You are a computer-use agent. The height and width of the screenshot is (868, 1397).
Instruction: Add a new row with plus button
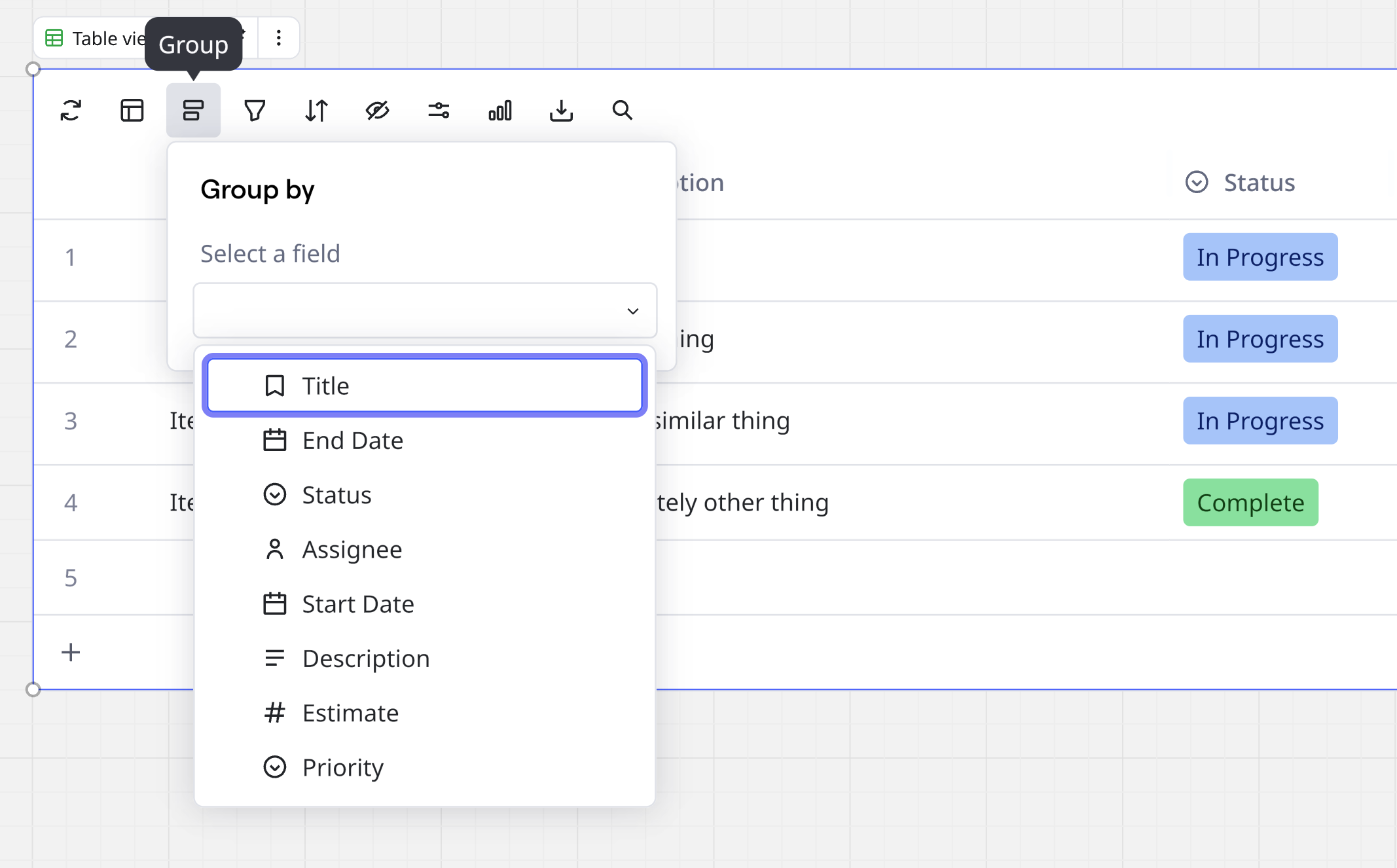click(x=71, y=652)
